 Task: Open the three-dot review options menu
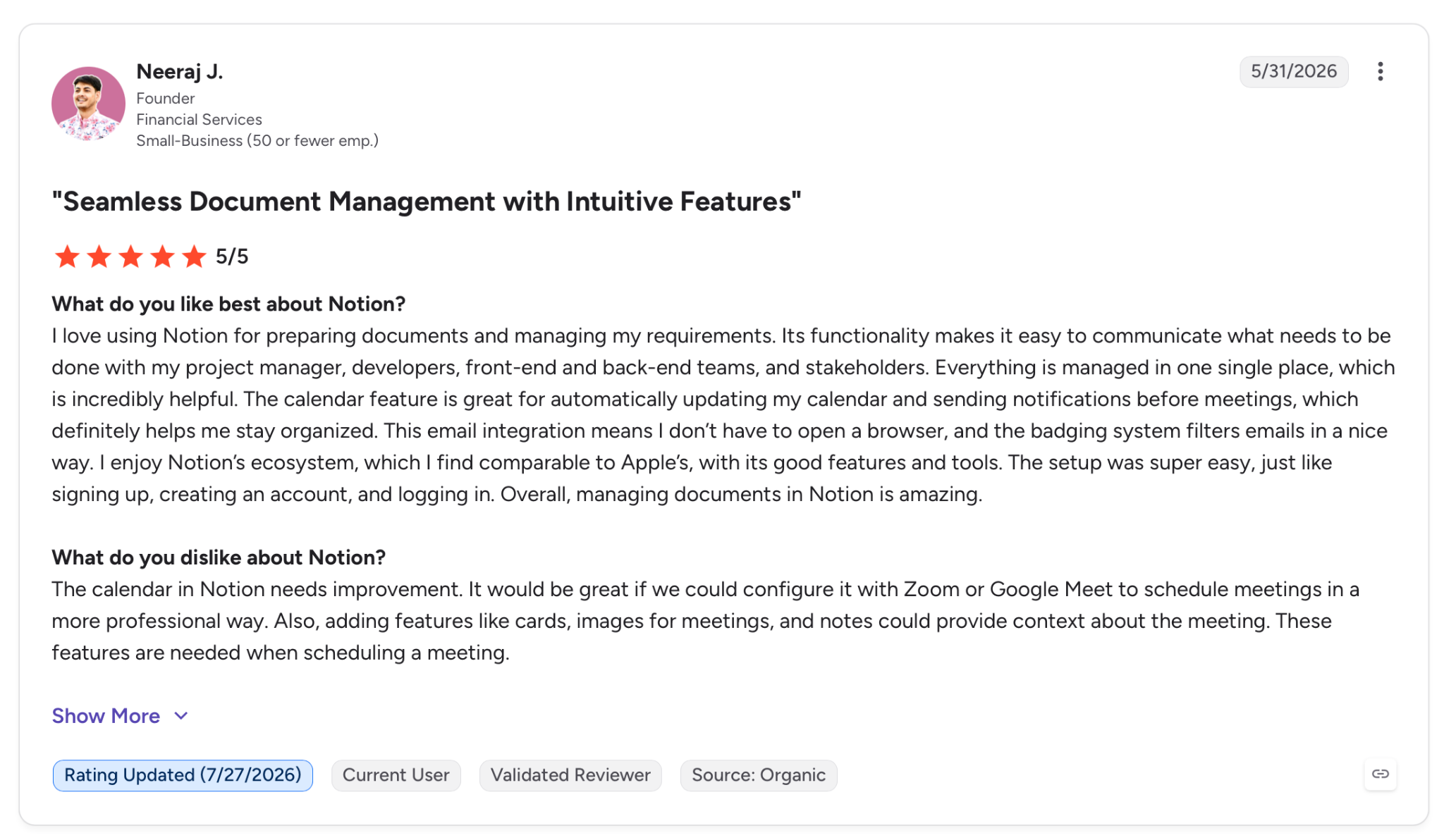tap(1380, 71)
